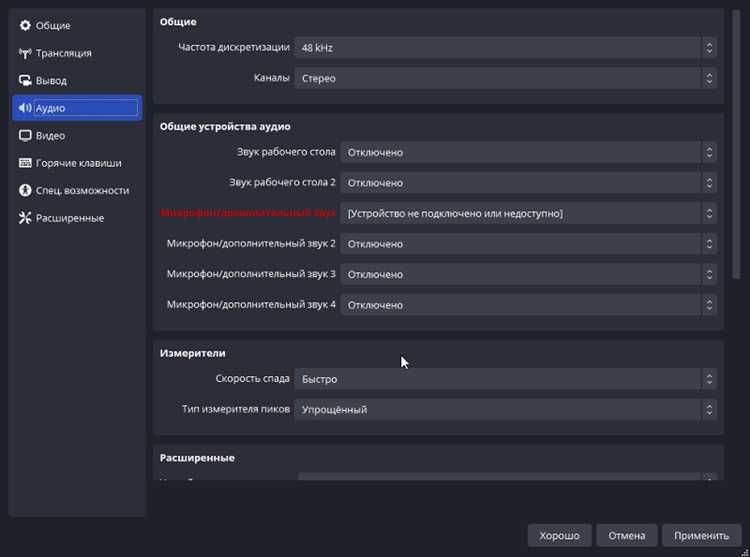Click the Скорость спада label
750x557 pixels.
252,379
